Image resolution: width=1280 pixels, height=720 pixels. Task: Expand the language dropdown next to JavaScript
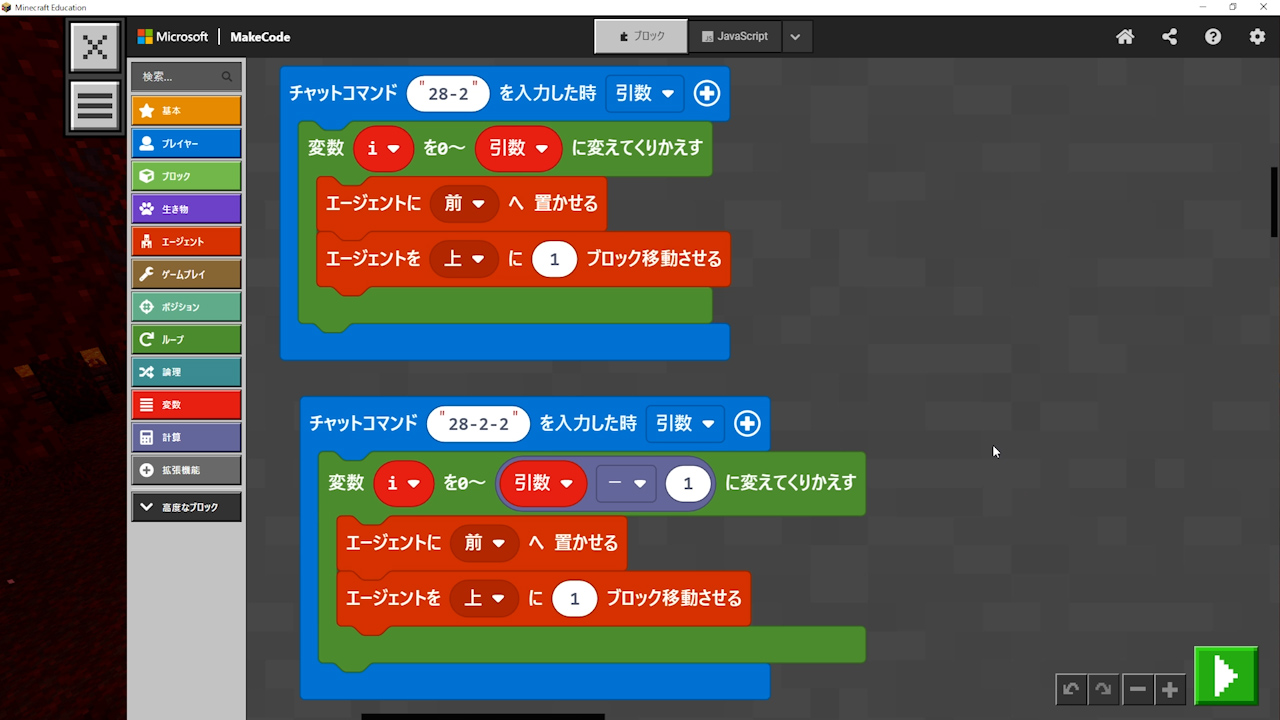point(795,37)
